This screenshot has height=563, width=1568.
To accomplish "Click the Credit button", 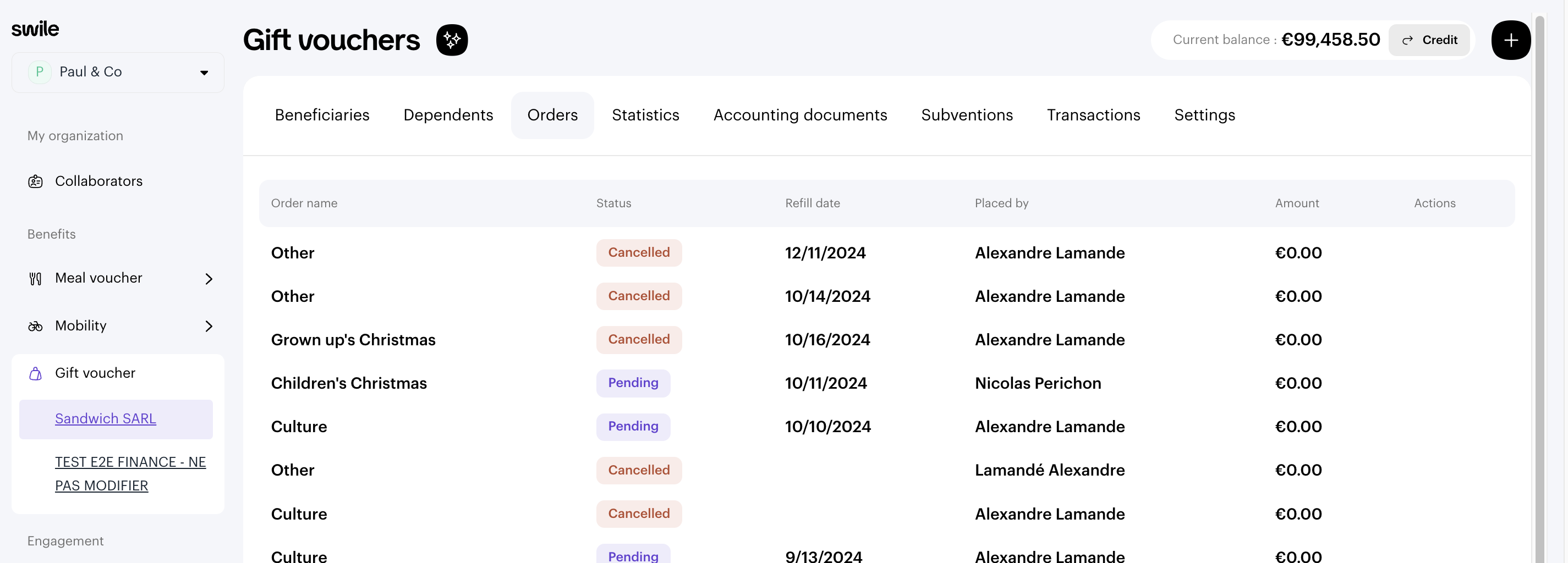I will point(1429,40).
